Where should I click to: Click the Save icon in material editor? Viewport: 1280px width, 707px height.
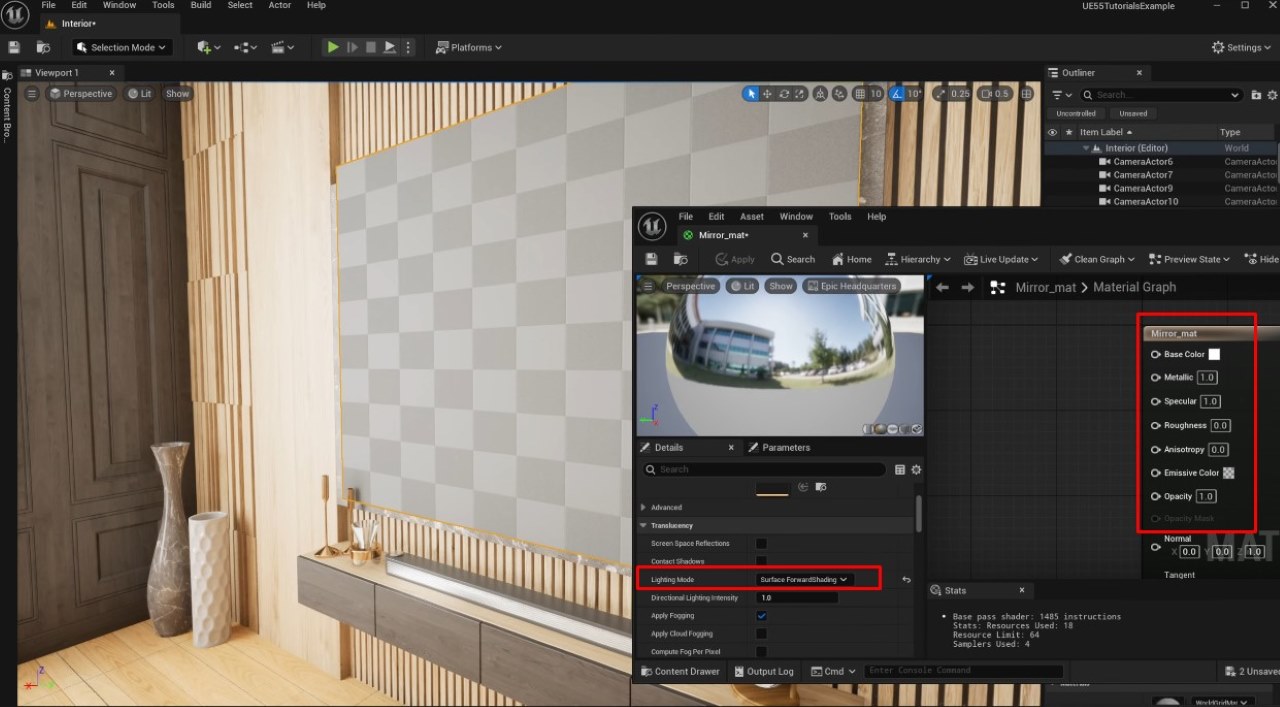coord(650,259)
